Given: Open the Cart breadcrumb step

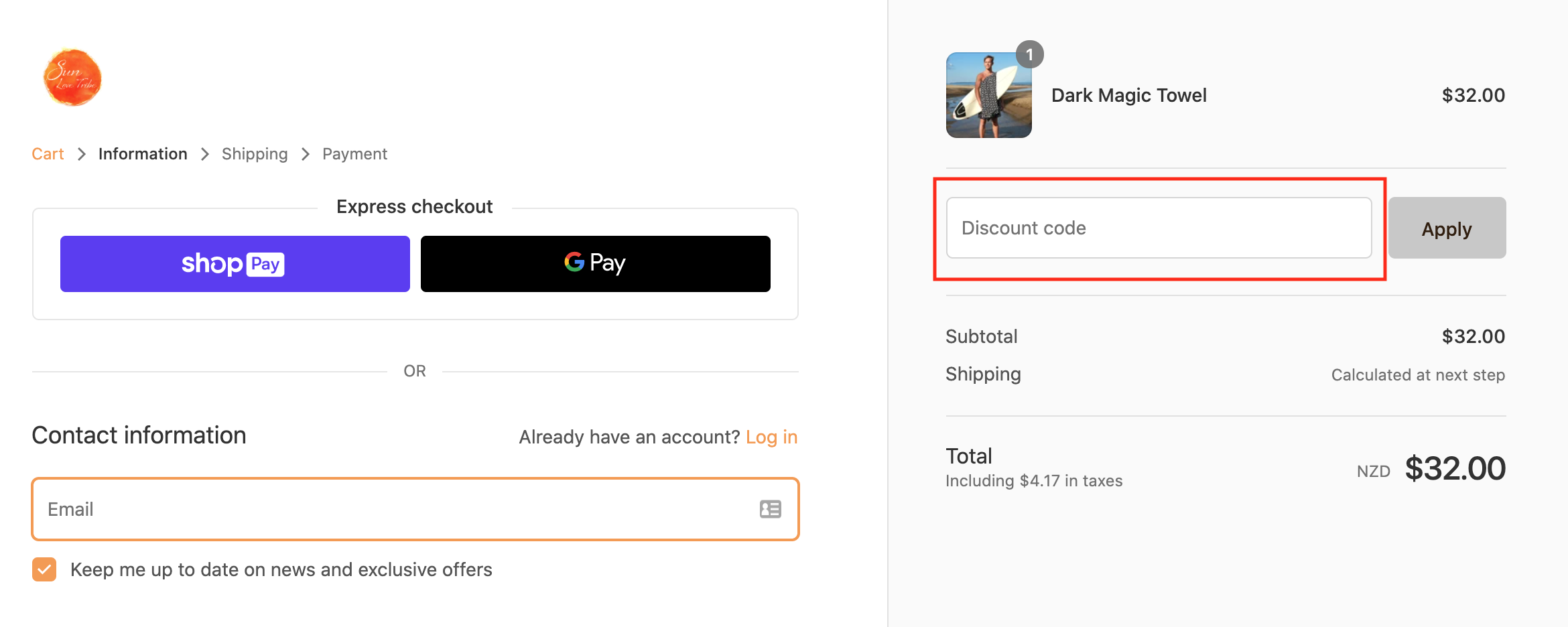Looking at the screenshot, I should [x=48, y=153].
